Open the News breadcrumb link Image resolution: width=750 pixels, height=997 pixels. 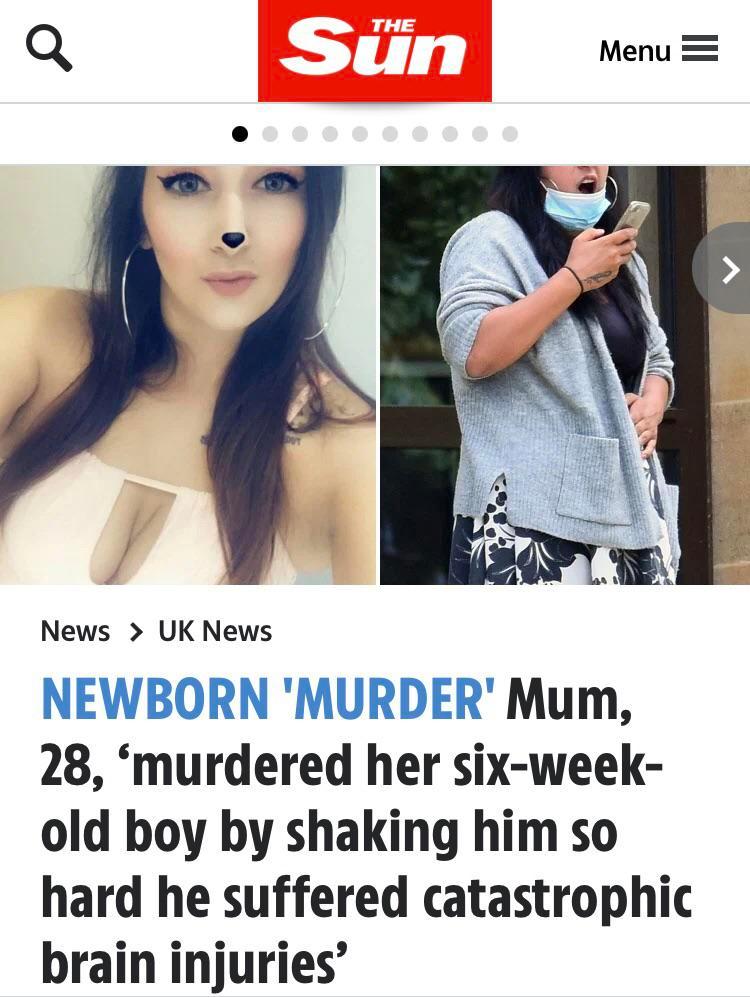point(75,631)
